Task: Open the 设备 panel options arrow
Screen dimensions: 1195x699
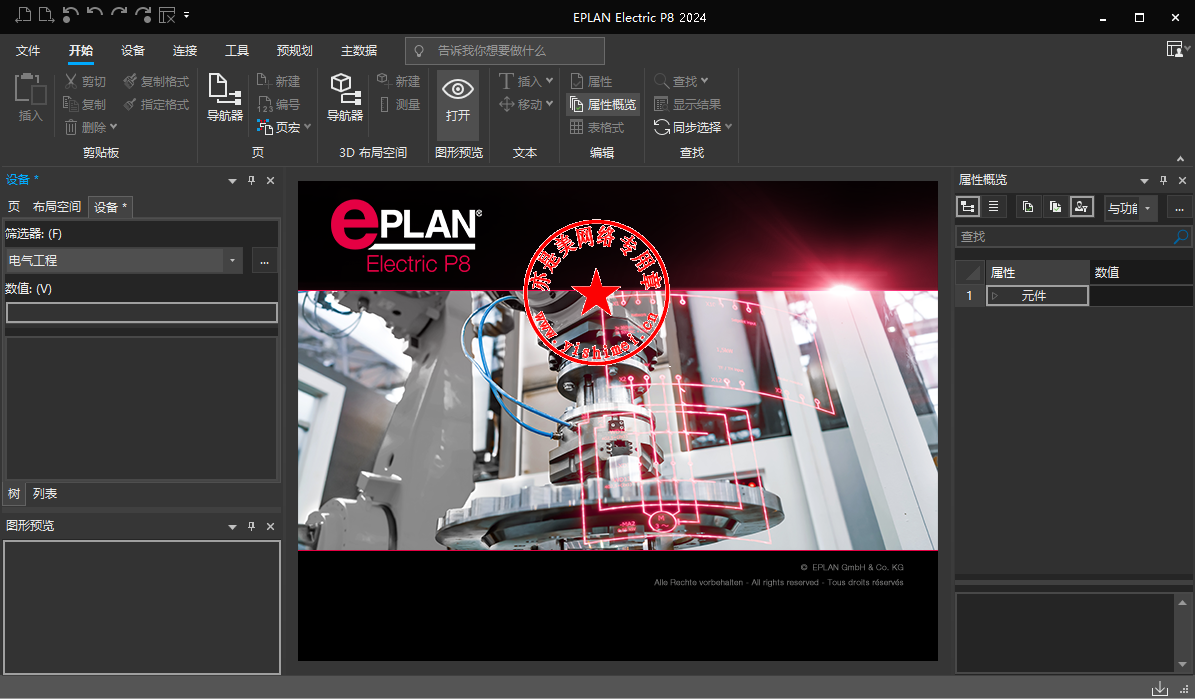Action: click(x=232, y=181)
